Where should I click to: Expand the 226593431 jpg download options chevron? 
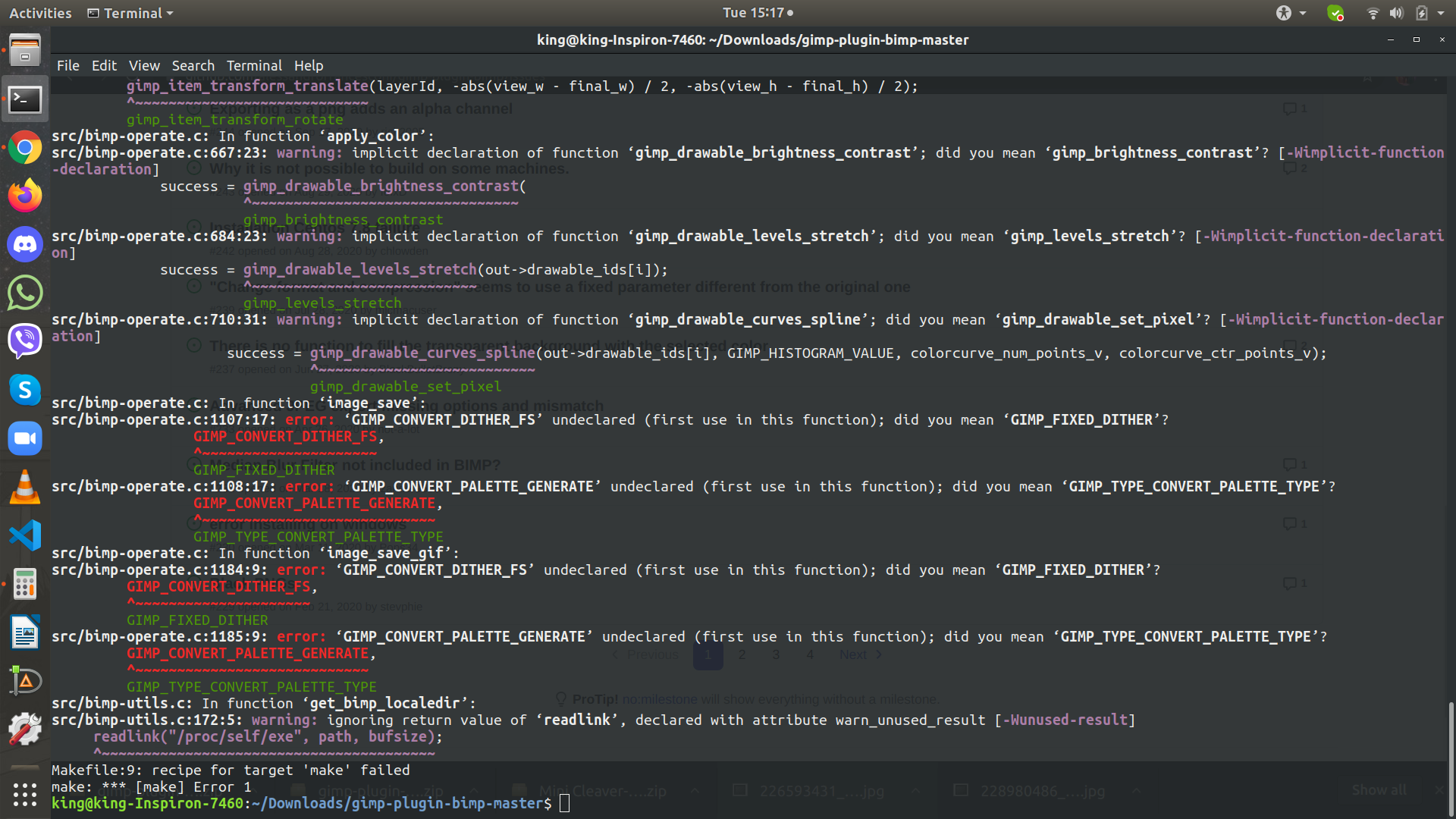916,790
